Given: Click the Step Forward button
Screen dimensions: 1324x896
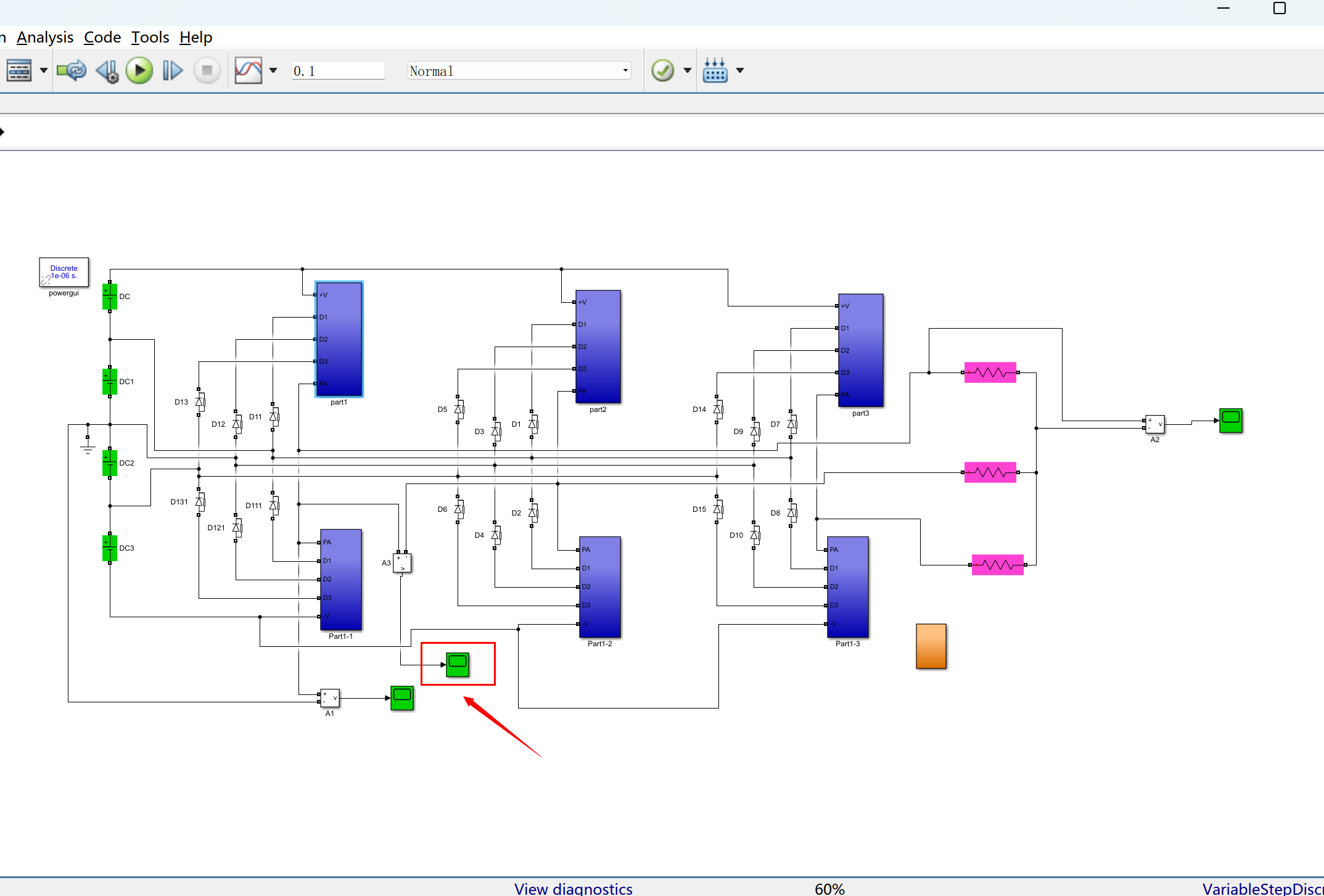Looking at the screenshot, I should (x=173, y=71).
